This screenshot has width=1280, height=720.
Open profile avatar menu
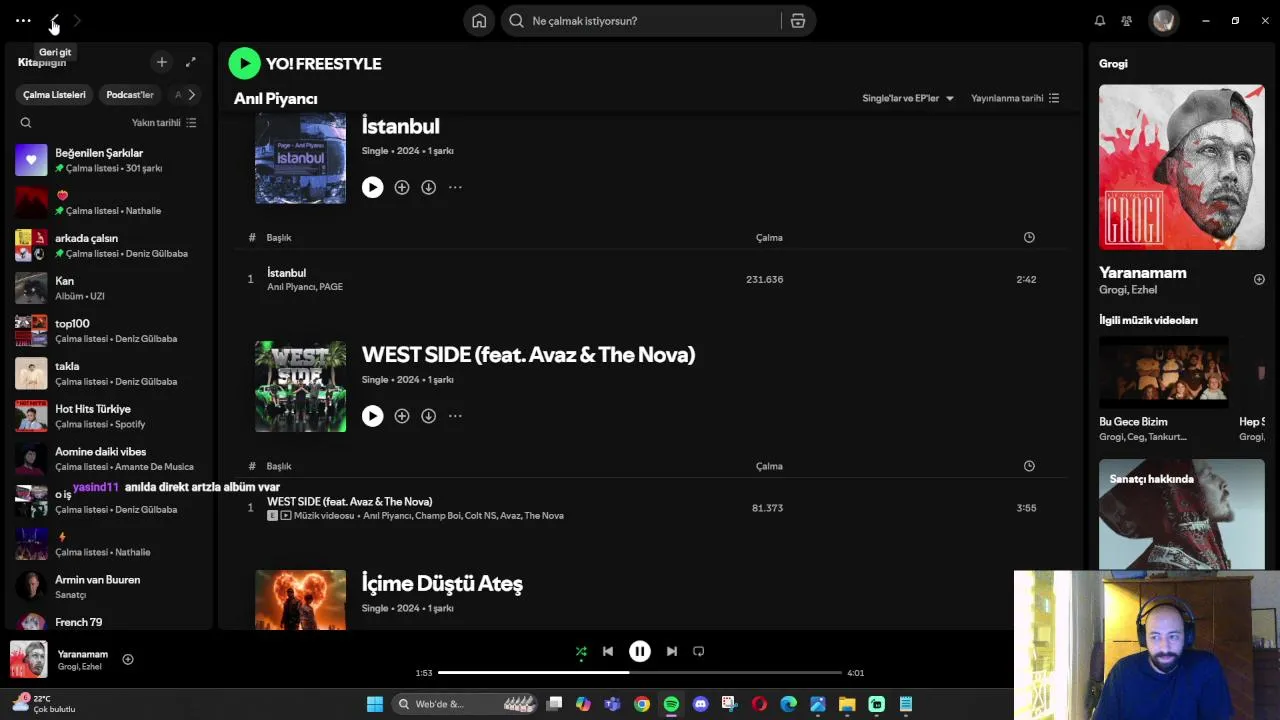(1163, 21)
